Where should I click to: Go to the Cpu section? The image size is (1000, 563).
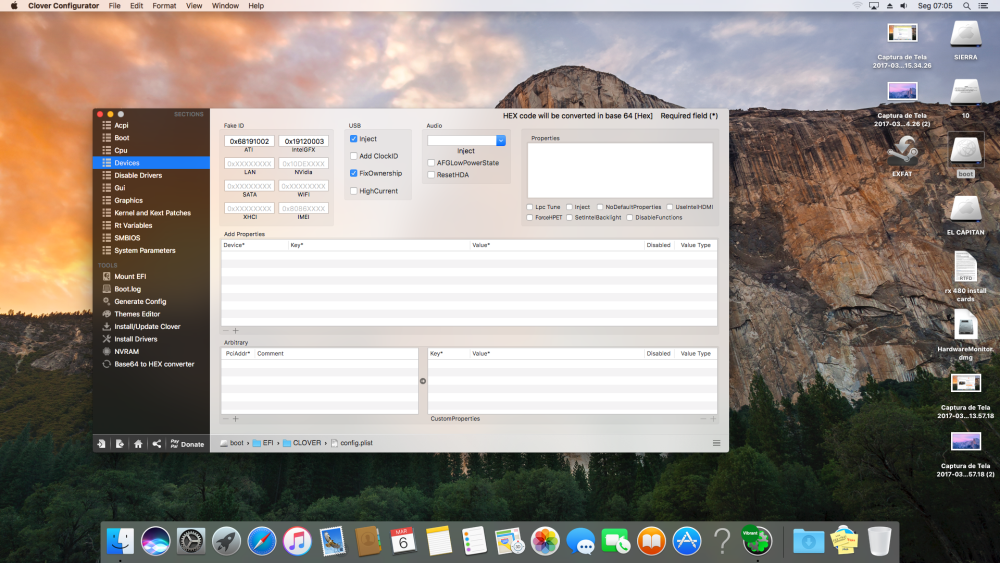(121, 150)
